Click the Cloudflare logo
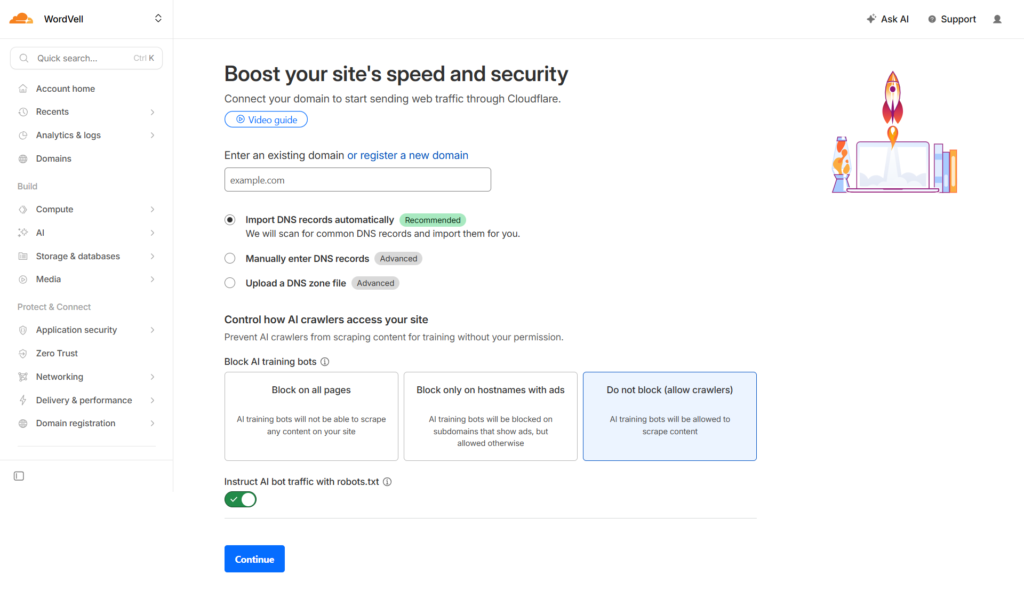This screenshot has height=590, width=1024. click(x=21, y=18)
